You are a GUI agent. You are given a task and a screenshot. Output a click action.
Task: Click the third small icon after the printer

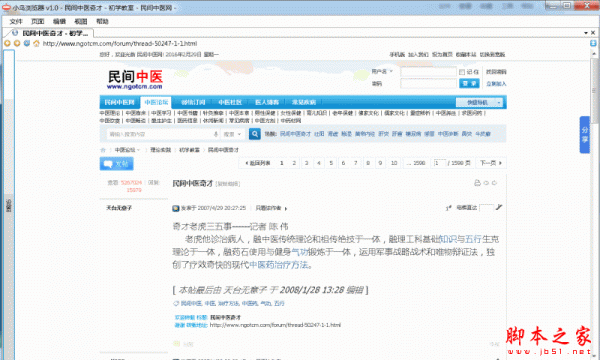pyautogui.click(x=494, y=183)
